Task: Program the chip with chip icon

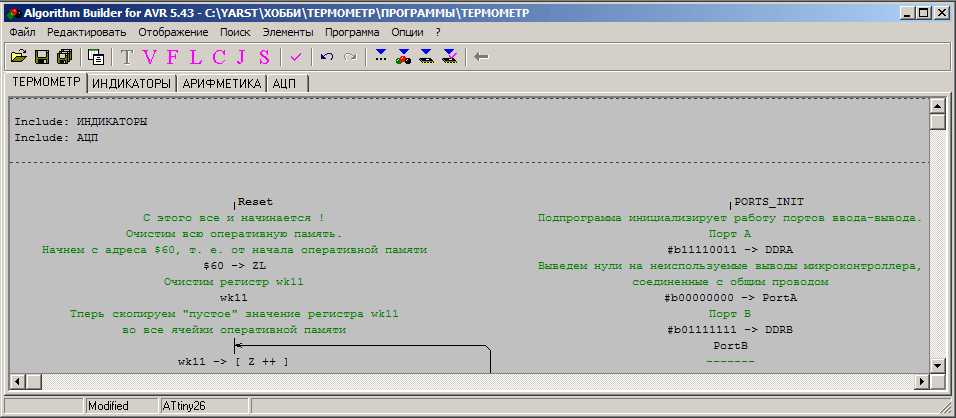Action: pyautogui.click(x=426, y=57)
